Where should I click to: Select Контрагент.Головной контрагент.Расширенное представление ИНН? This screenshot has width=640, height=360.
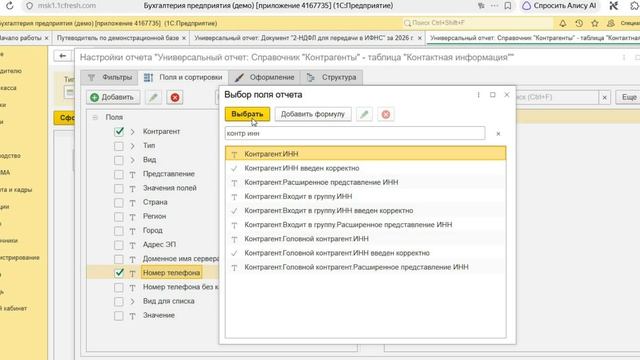pos(366,267)
